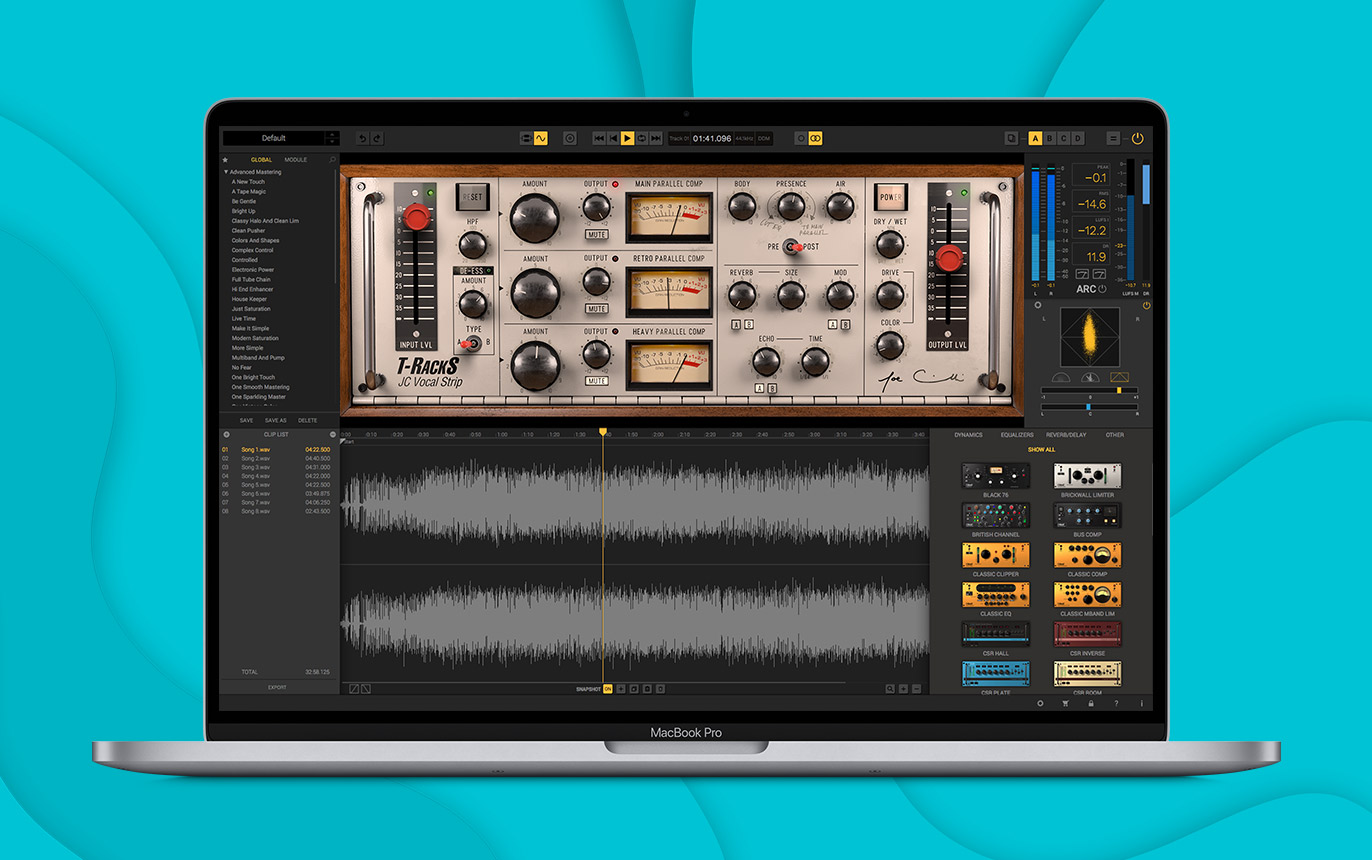Image resolution: width=1372 pixels, height=860 pixels.
Task: Select the 'A Tape Magic' preset
Action: pyautogui.click(x=249, y=191)
